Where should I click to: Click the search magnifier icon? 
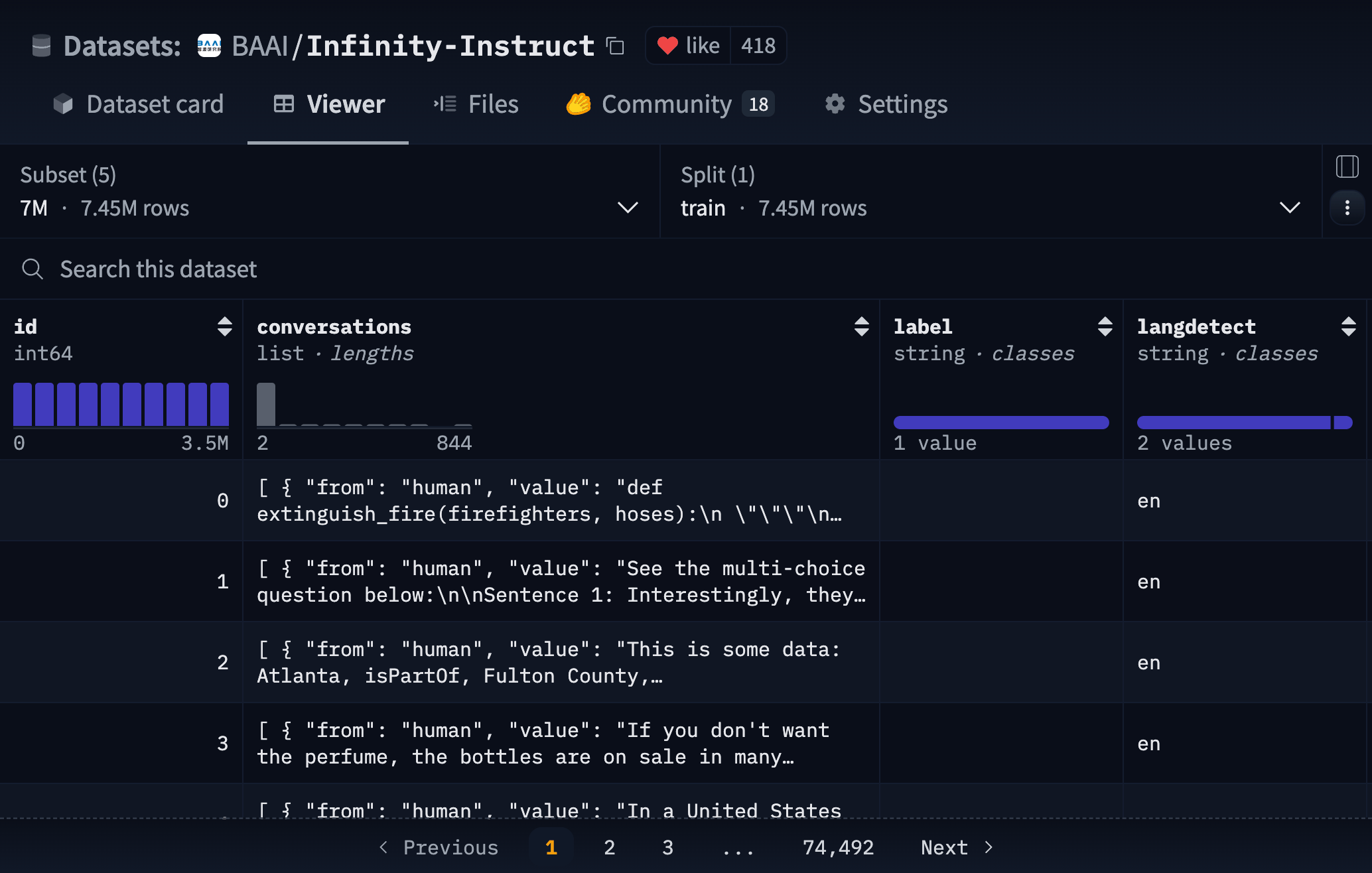point(32,269)
